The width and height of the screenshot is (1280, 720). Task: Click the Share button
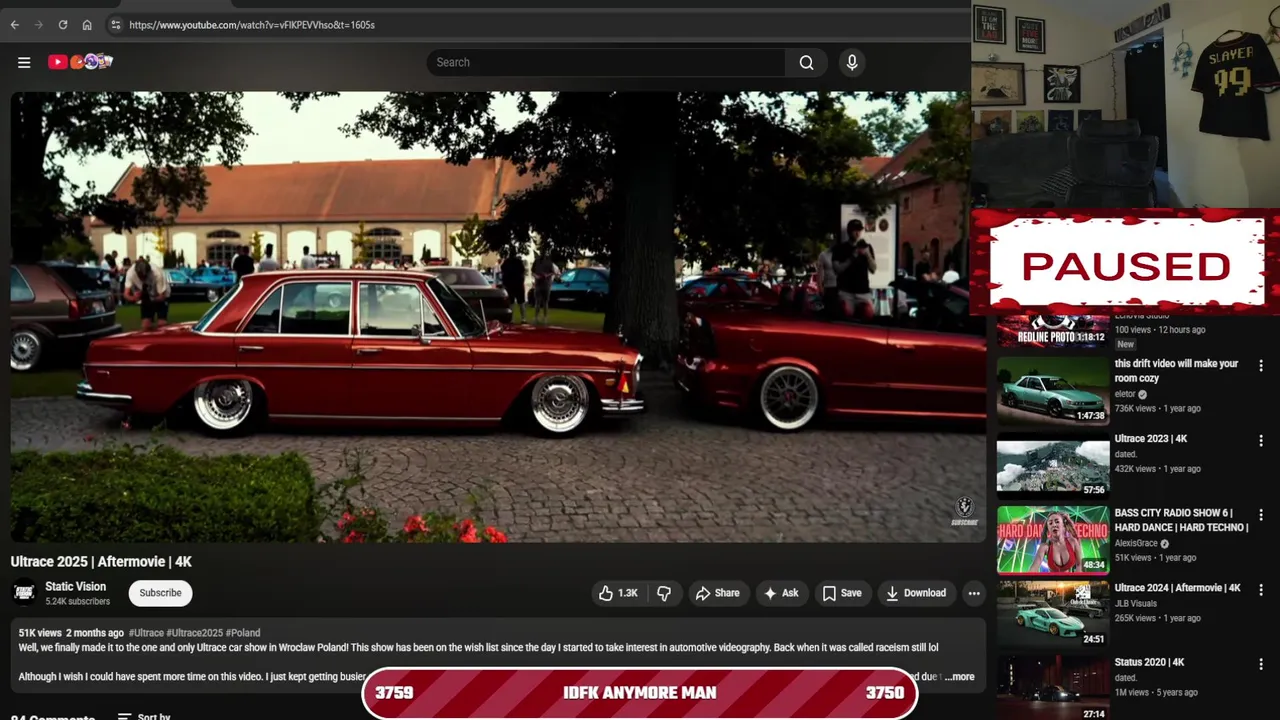(717, 593)
